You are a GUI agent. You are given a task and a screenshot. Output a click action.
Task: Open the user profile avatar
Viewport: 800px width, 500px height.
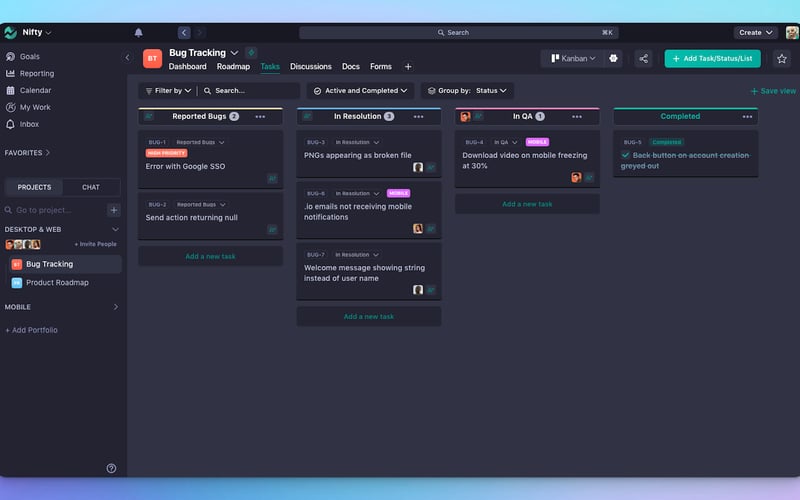(791, 33)
